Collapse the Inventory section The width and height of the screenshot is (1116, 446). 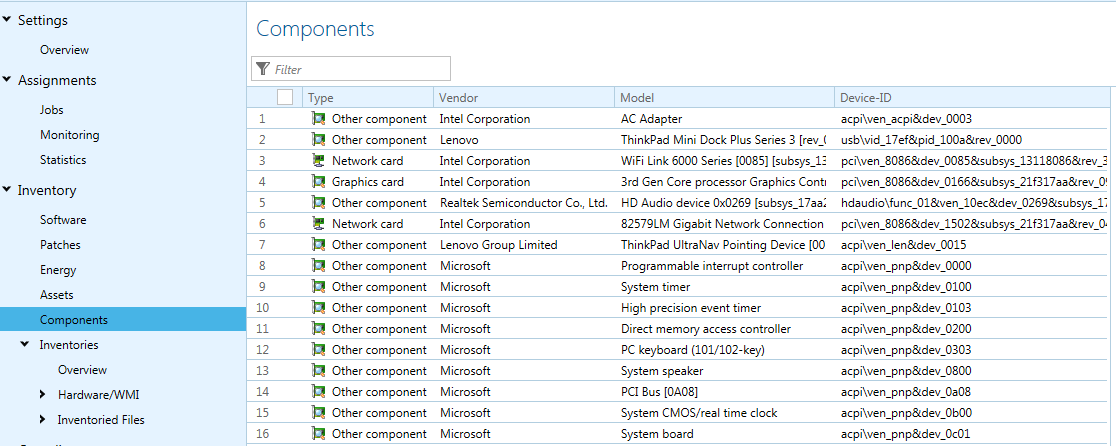pyautogui.click(x=7, y=190)
